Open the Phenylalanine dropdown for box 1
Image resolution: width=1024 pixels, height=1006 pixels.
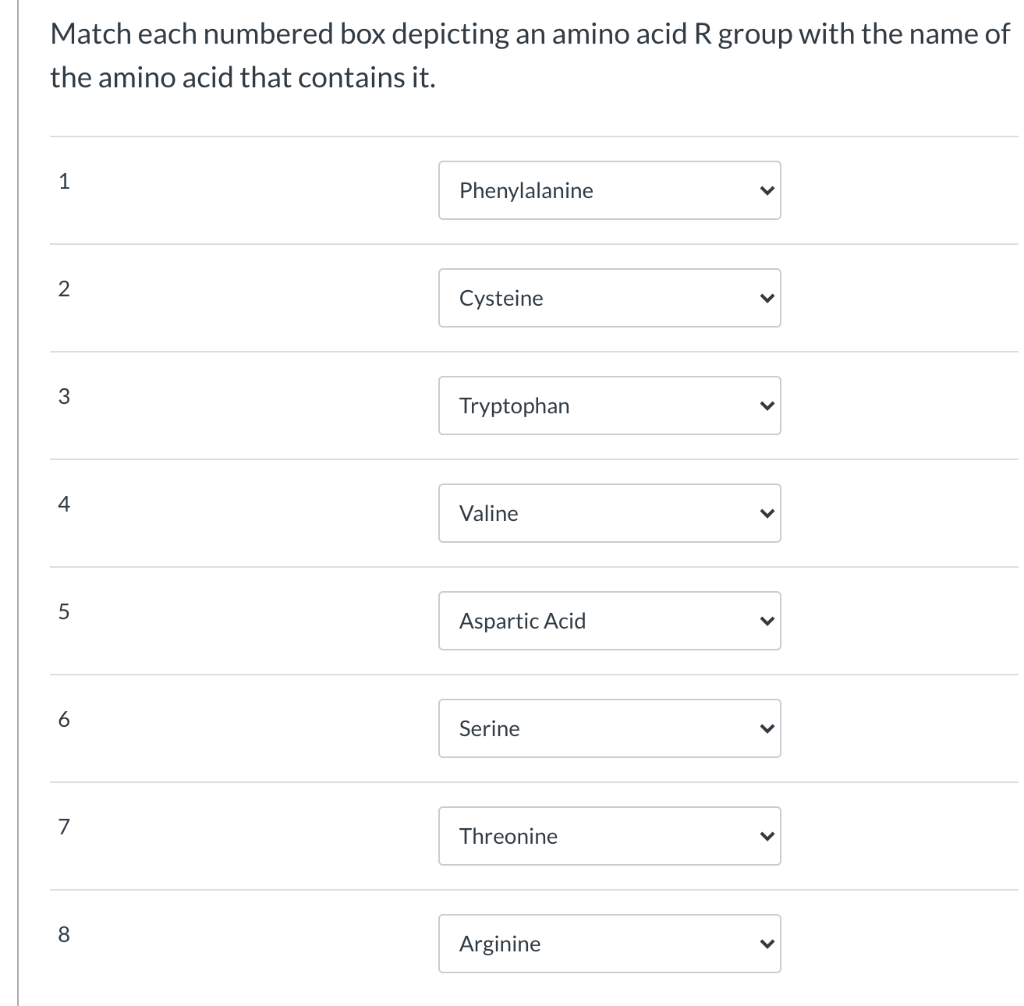[608, 191]
